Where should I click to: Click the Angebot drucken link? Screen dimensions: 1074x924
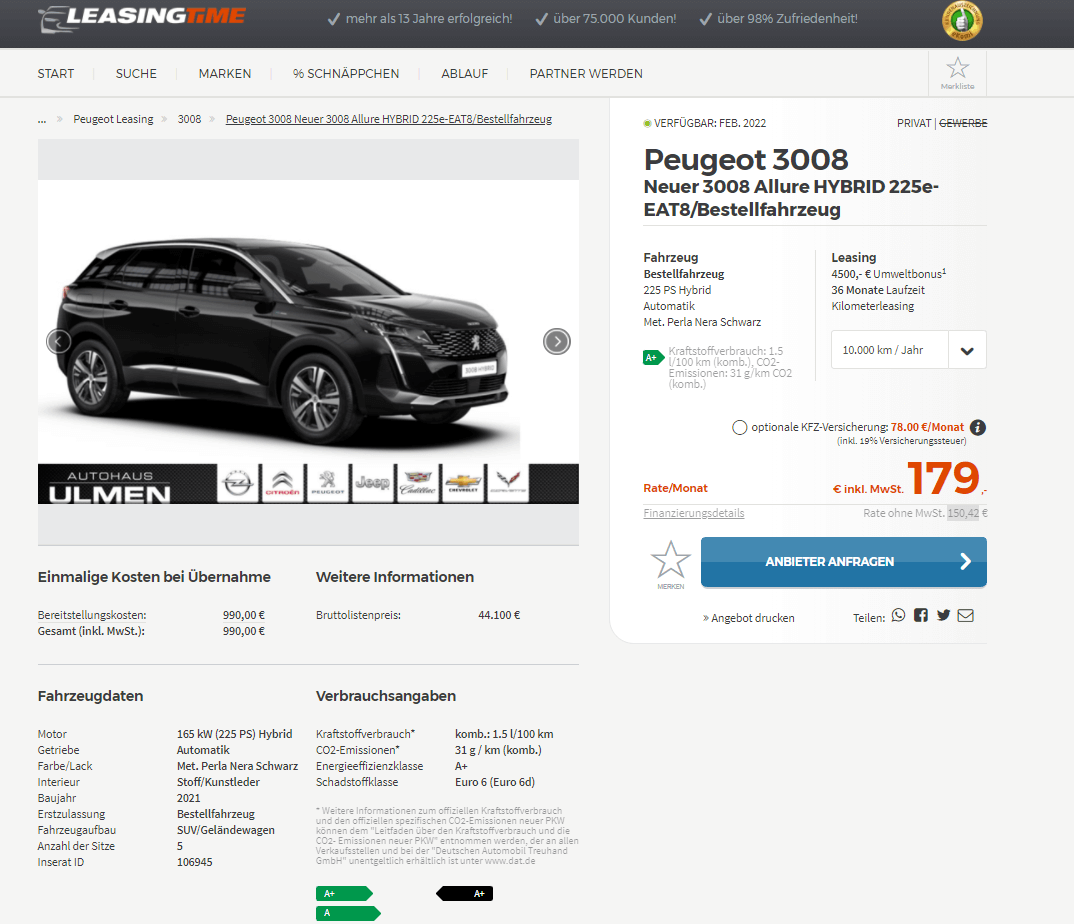(749, 618)
